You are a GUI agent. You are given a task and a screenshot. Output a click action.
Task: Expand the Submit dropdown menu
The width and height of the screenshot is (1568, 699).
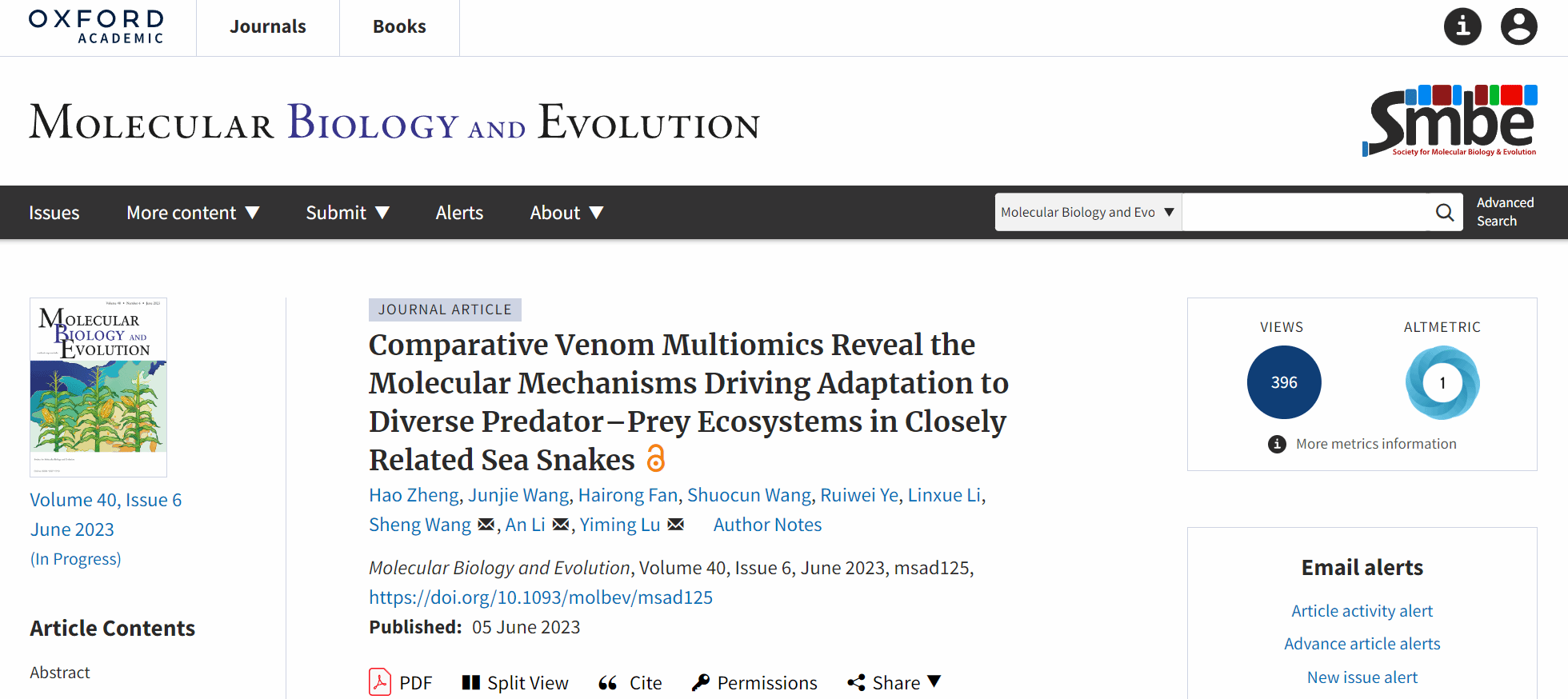[347, 213]
